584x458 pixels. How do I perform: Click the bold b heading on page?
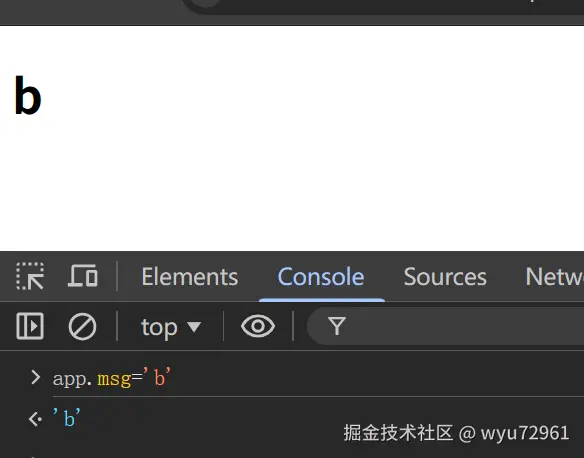click(x=28, y=95)
